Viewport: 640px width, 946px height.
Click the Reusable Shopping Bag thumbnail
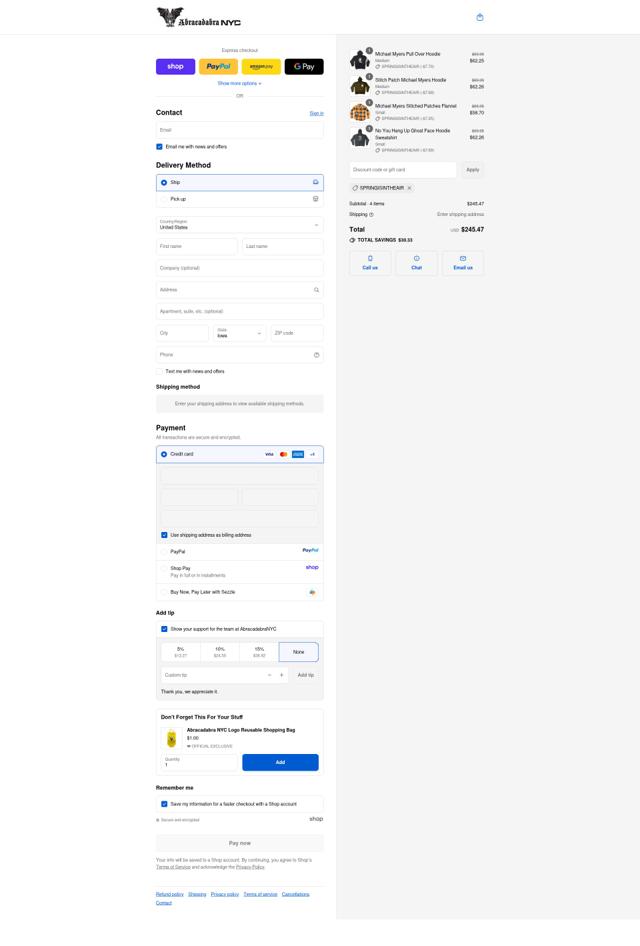[x=171, y=738]
